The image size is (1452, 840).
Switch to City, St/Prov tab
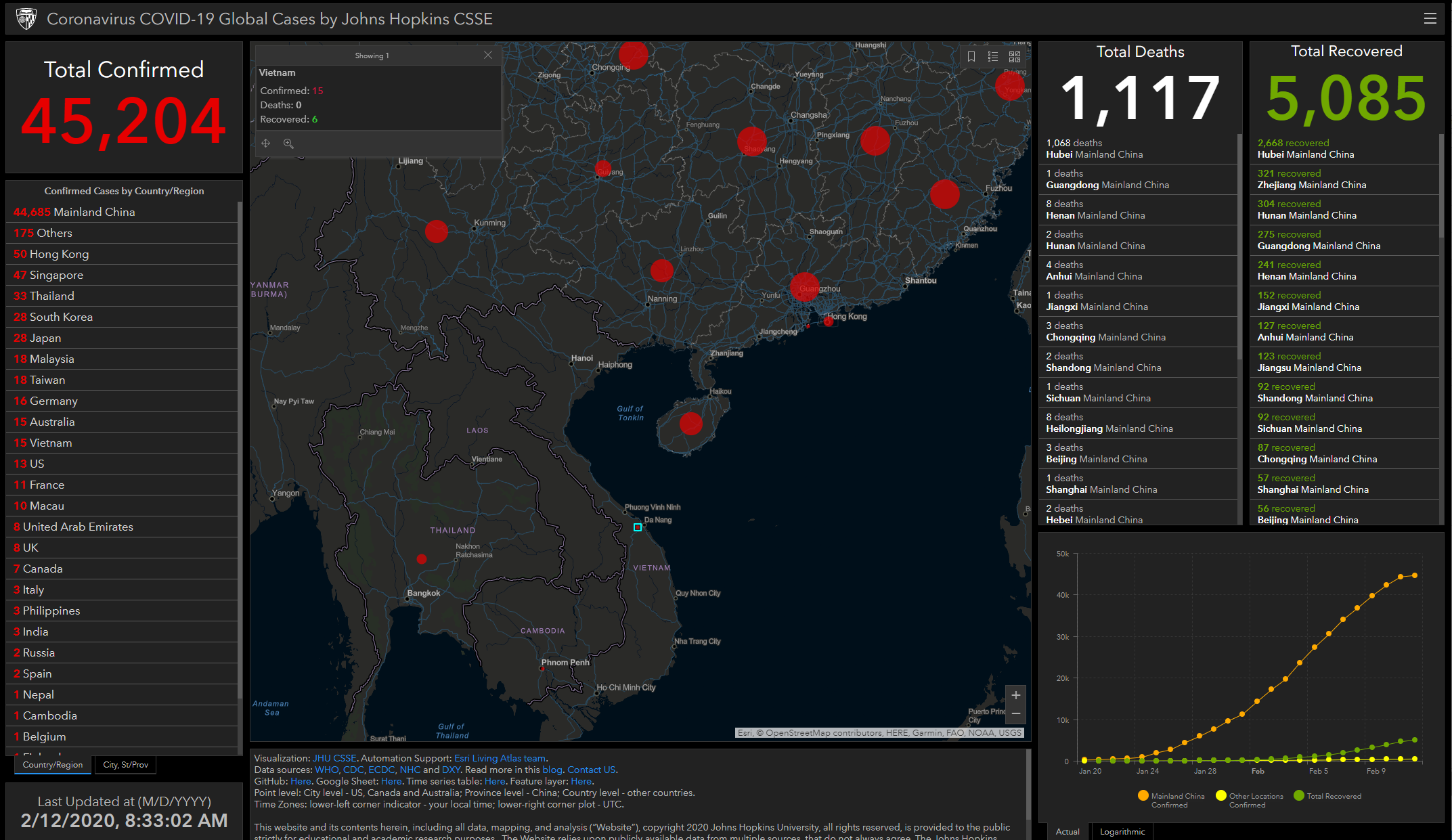click(125, 765)
